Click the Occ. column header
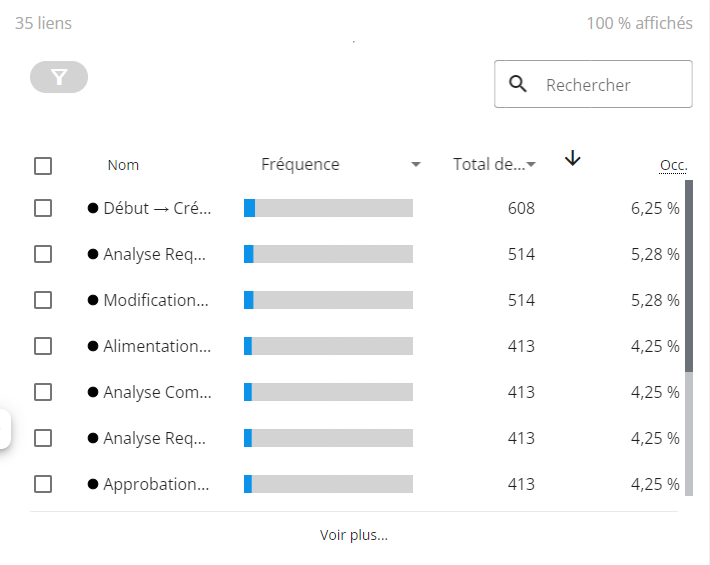 coord(673,165)
